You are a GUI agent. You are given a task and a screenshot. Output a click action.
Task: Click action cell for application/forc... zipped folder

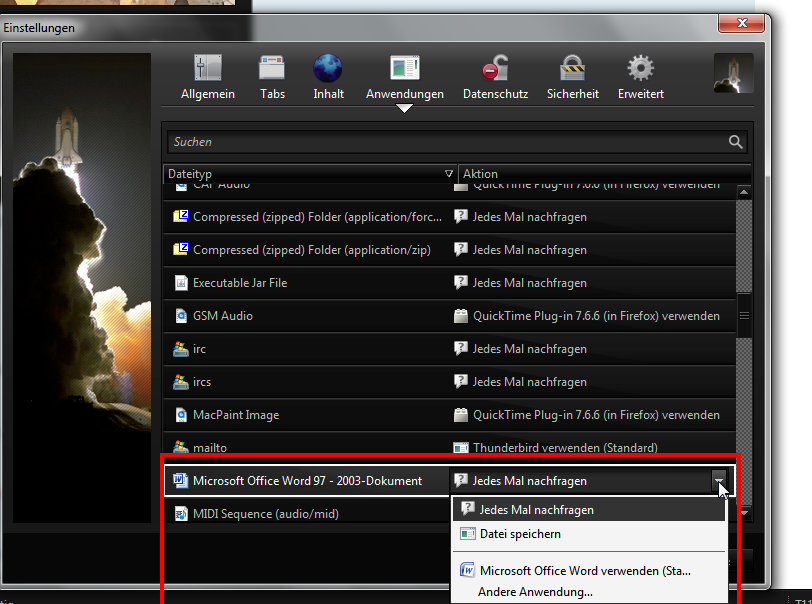tap(593, 217)
